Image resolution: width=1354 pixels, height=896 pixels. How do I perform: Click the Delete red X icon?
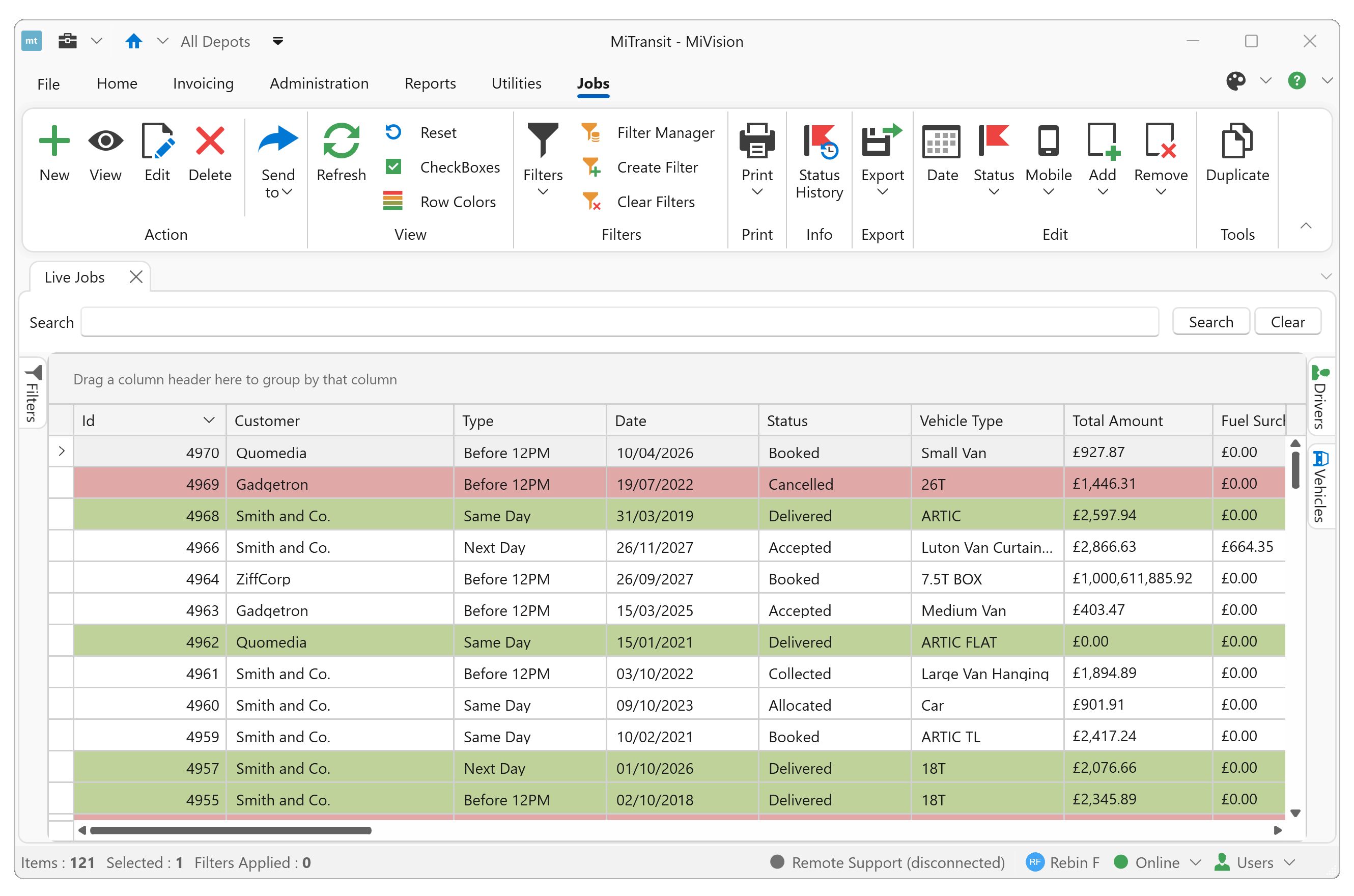point(210,141)
